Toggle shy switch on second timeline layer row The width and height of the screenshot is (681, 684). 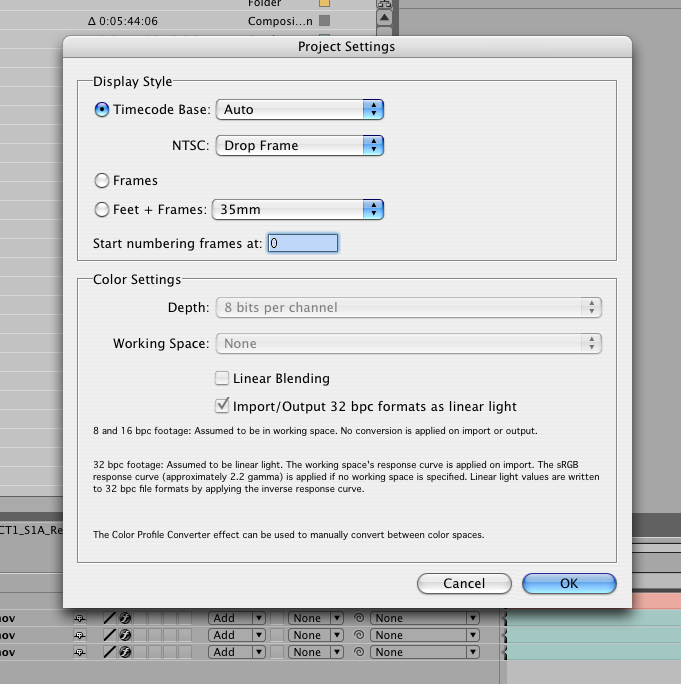(x=80, y=635)
